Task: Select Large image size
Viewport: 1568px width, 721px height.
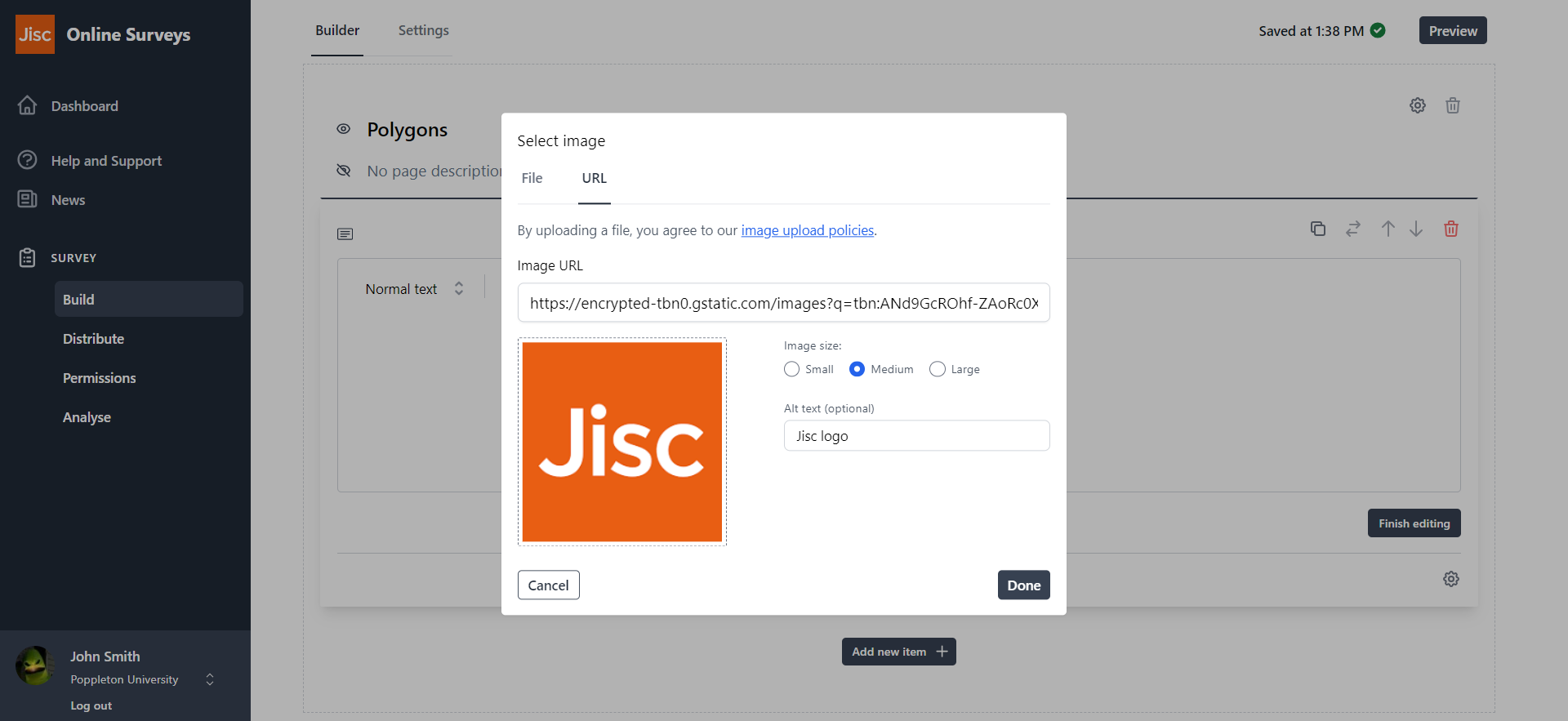Action: 938,369
